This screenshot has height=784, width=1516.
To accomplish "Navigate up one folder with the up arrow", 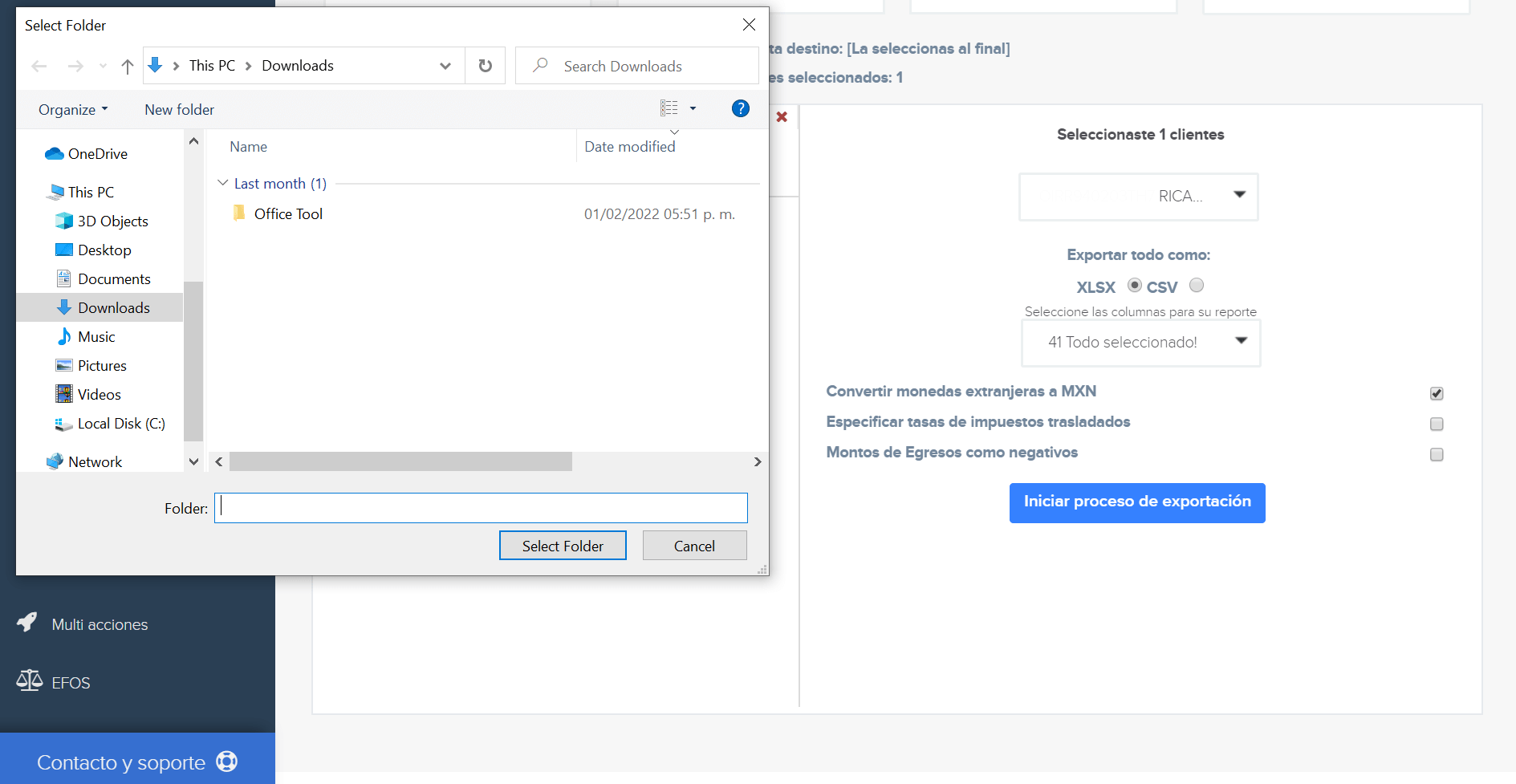I will pyautogui.click(x=126, y=66).
